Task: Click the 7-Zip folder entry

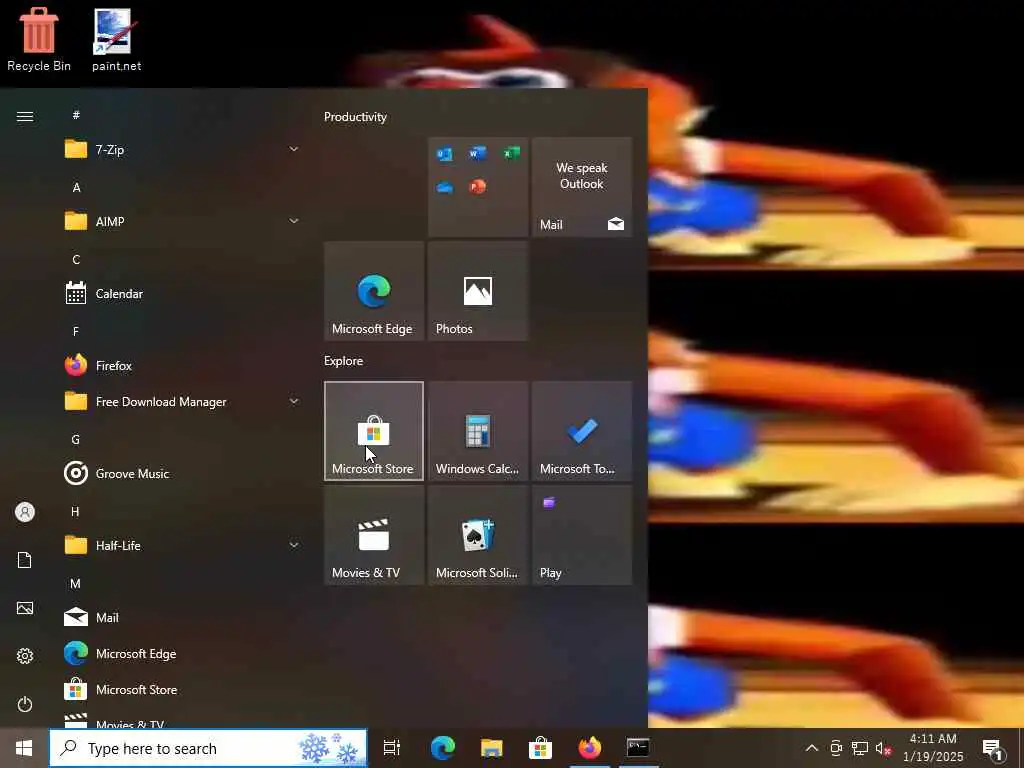Action: 182,150
